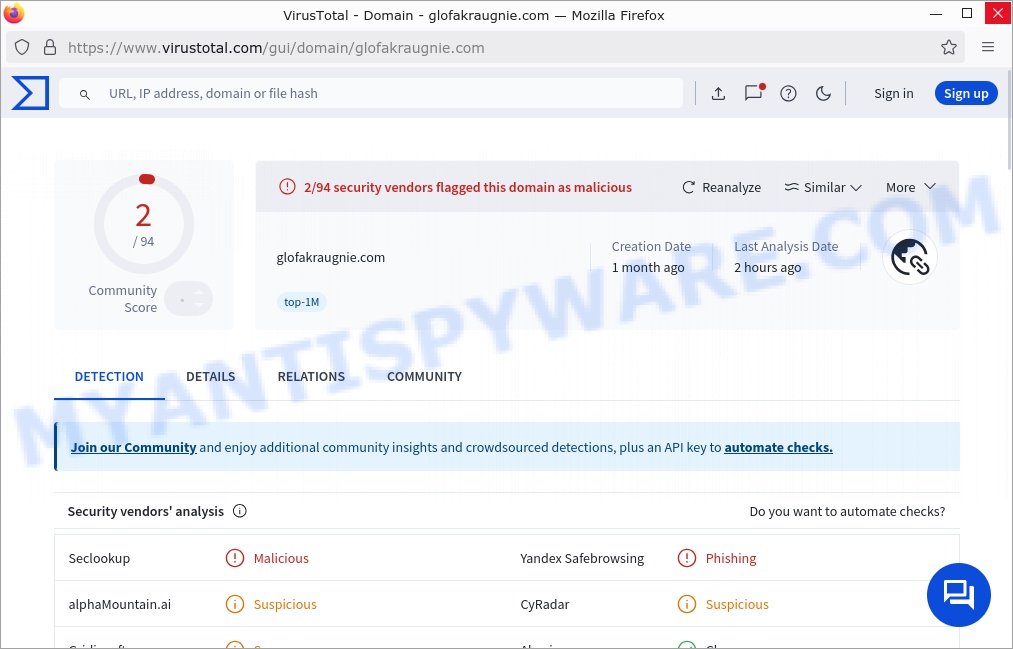Click the top-1M tag
The image size is (1013, 649).
[302, 302]
